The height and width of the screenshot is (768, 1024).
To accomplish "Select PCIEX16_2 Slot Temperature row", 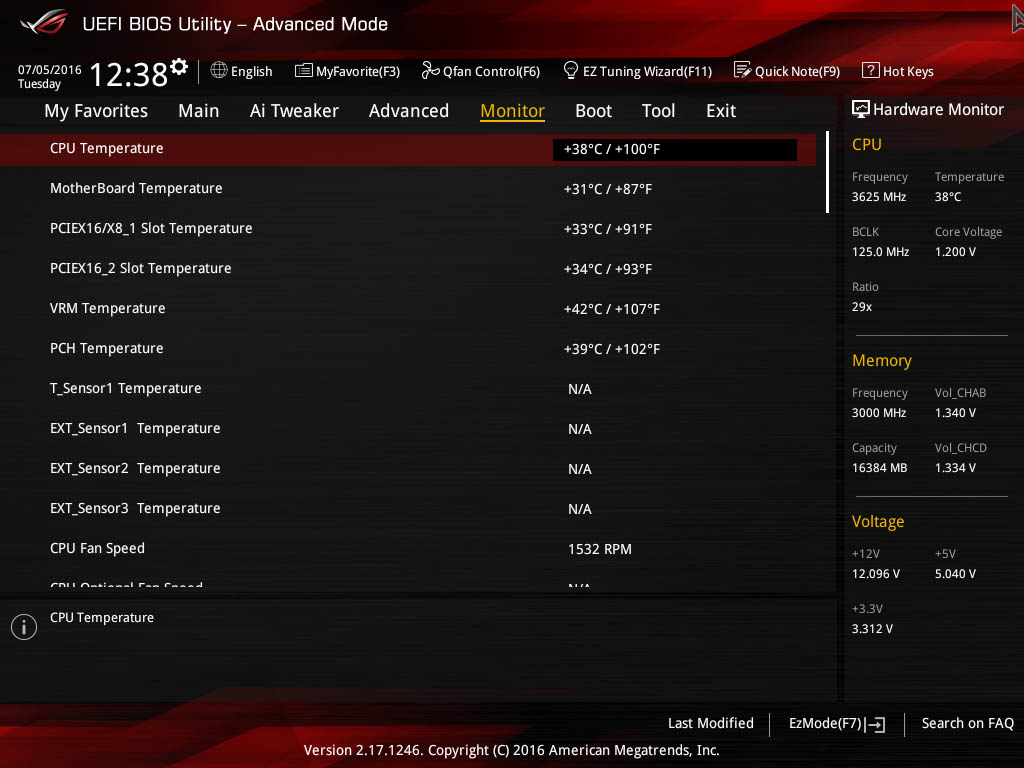I will 408,268.
